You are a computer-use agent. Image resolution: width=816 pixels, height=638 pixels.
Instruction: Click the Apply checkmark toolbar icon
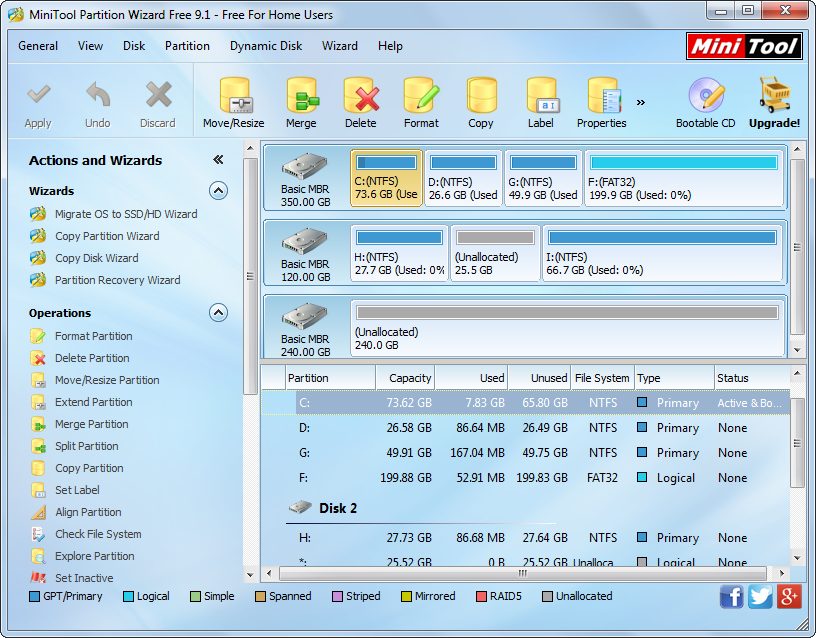coord(38,95)
